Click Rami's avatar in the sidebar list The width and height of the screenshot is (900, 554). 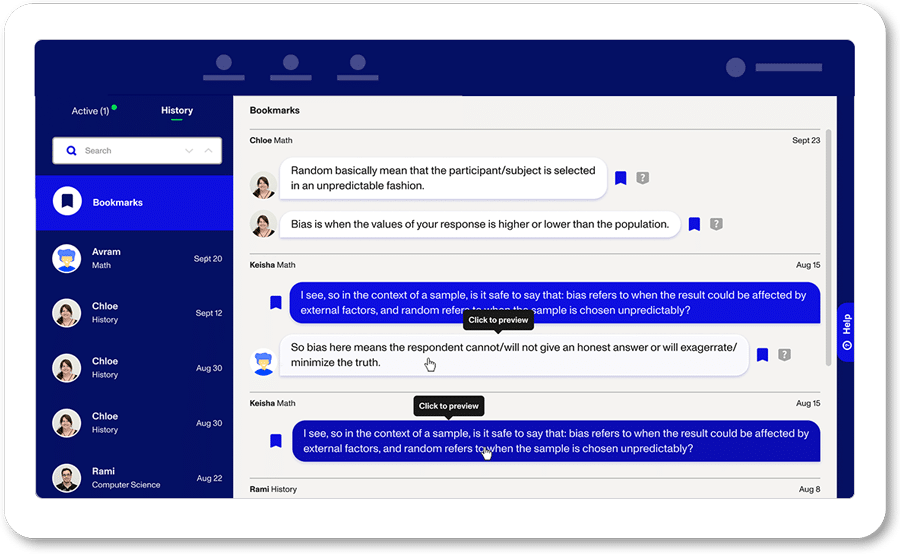click(x=67, y=478)
